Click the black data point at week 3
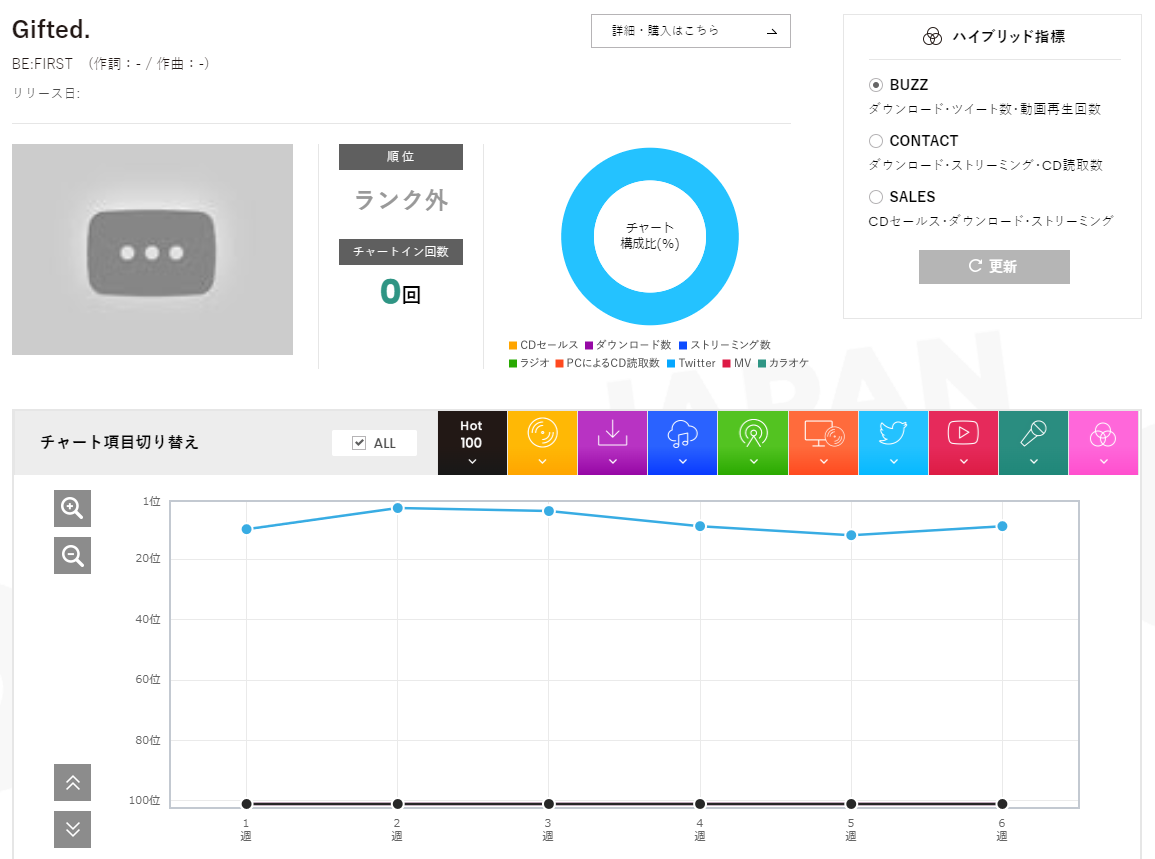 (549, 804)
